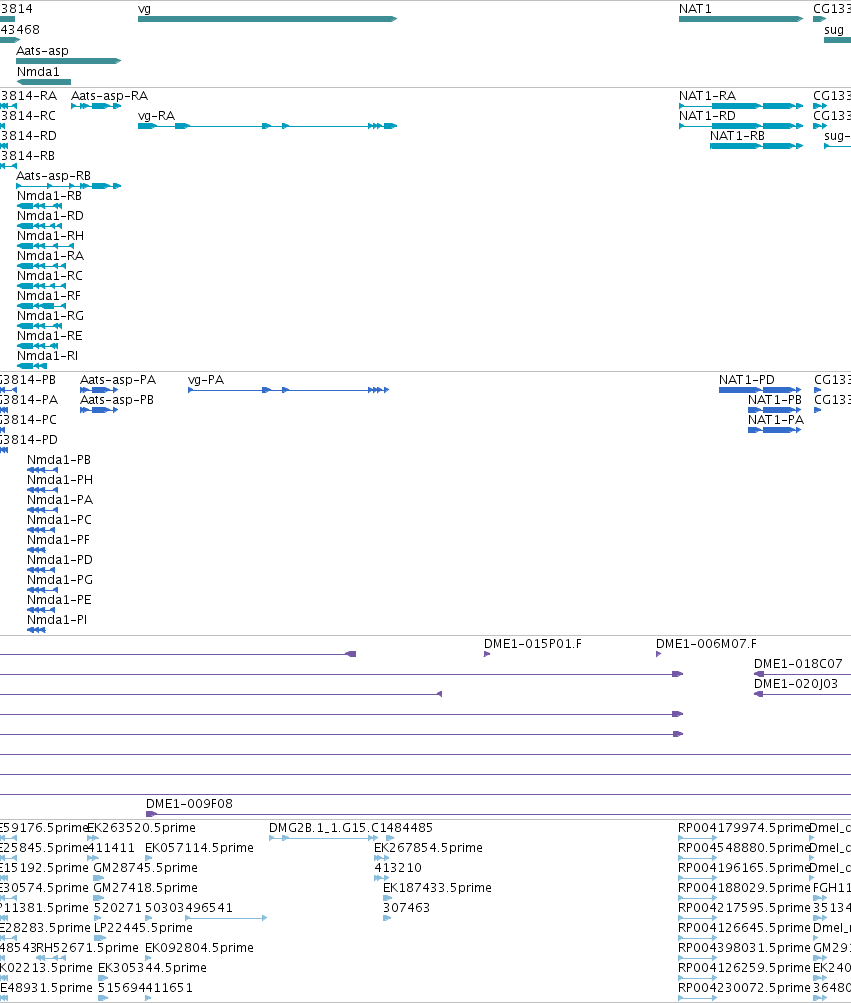
Task: Click the Nmda1-PG protein
Action: click(42, 590)
